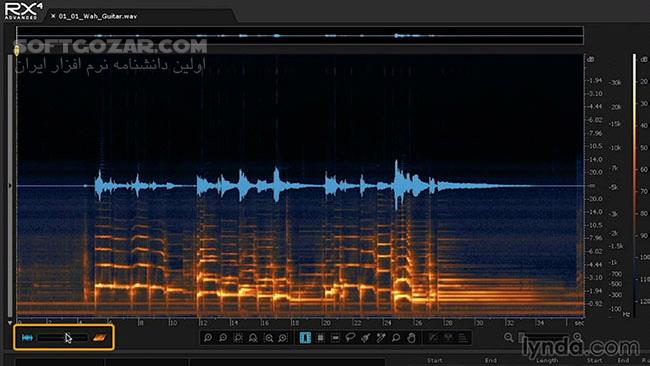Click the -6.02 dB label on upper amplitude scale
The image size is (650, 366).
click(595, 120)
